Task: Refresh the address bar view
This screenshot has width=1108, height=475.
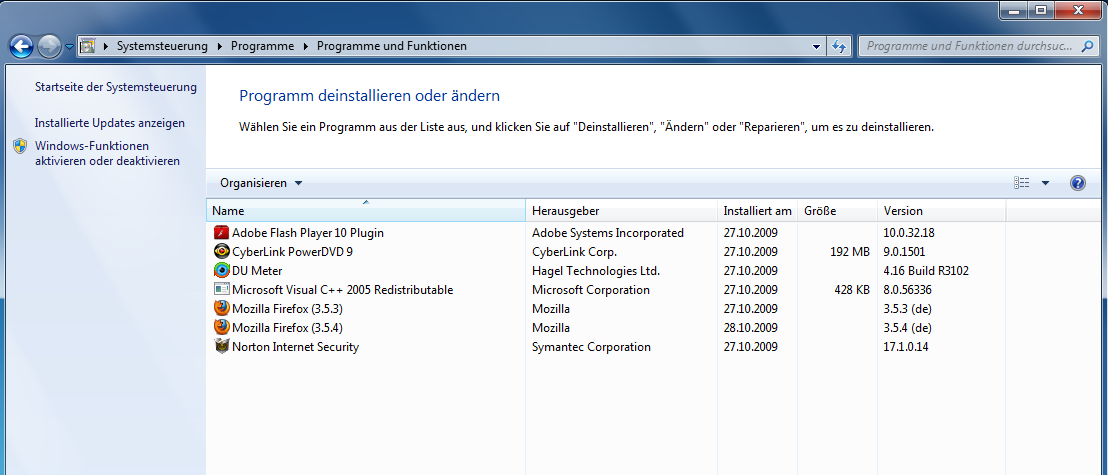Action: [838, 46]
